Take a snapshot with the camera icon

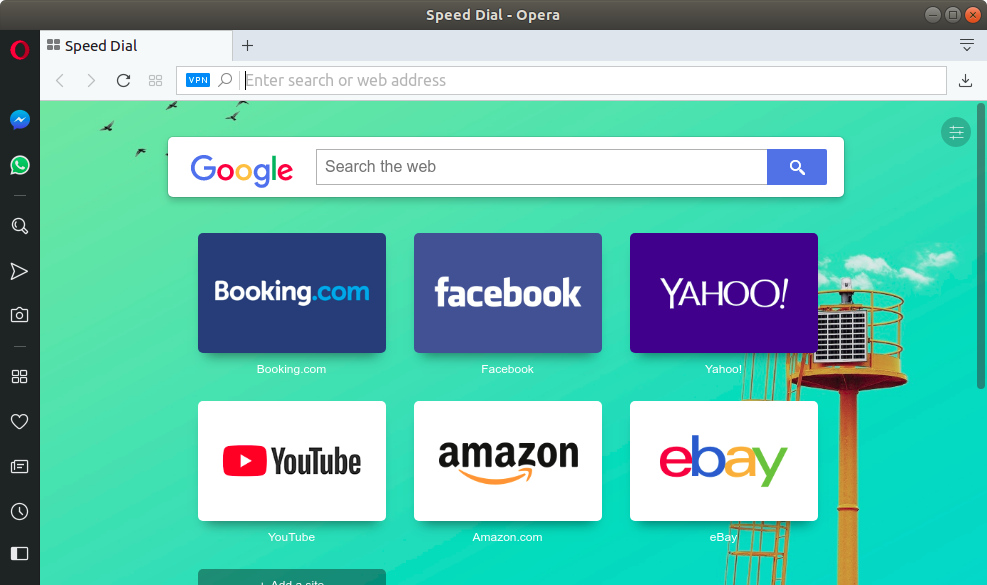coord(20,315)
